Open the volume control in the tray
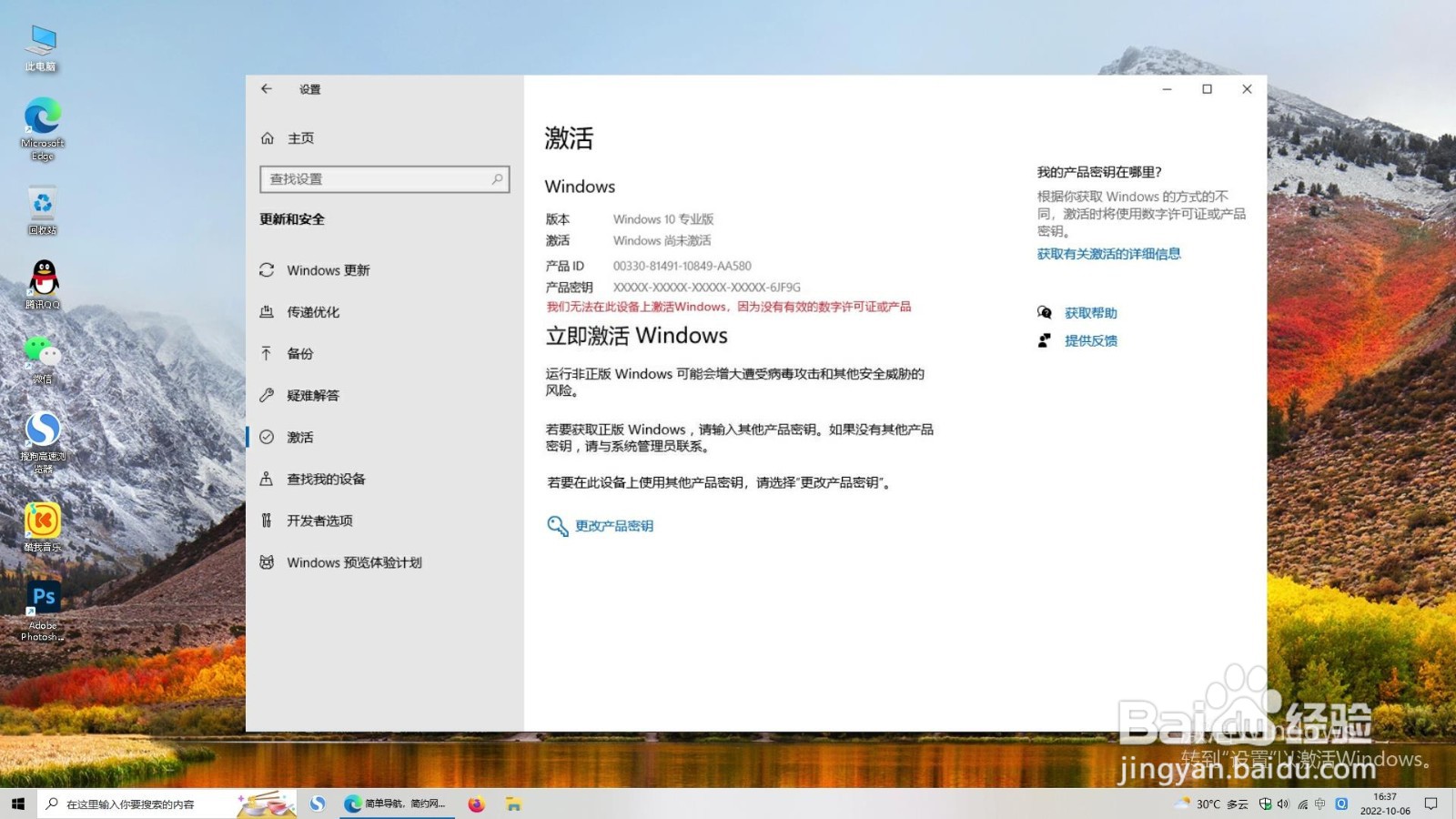The width and height of the screenshot is (1456, 819). pos(1282,804)
